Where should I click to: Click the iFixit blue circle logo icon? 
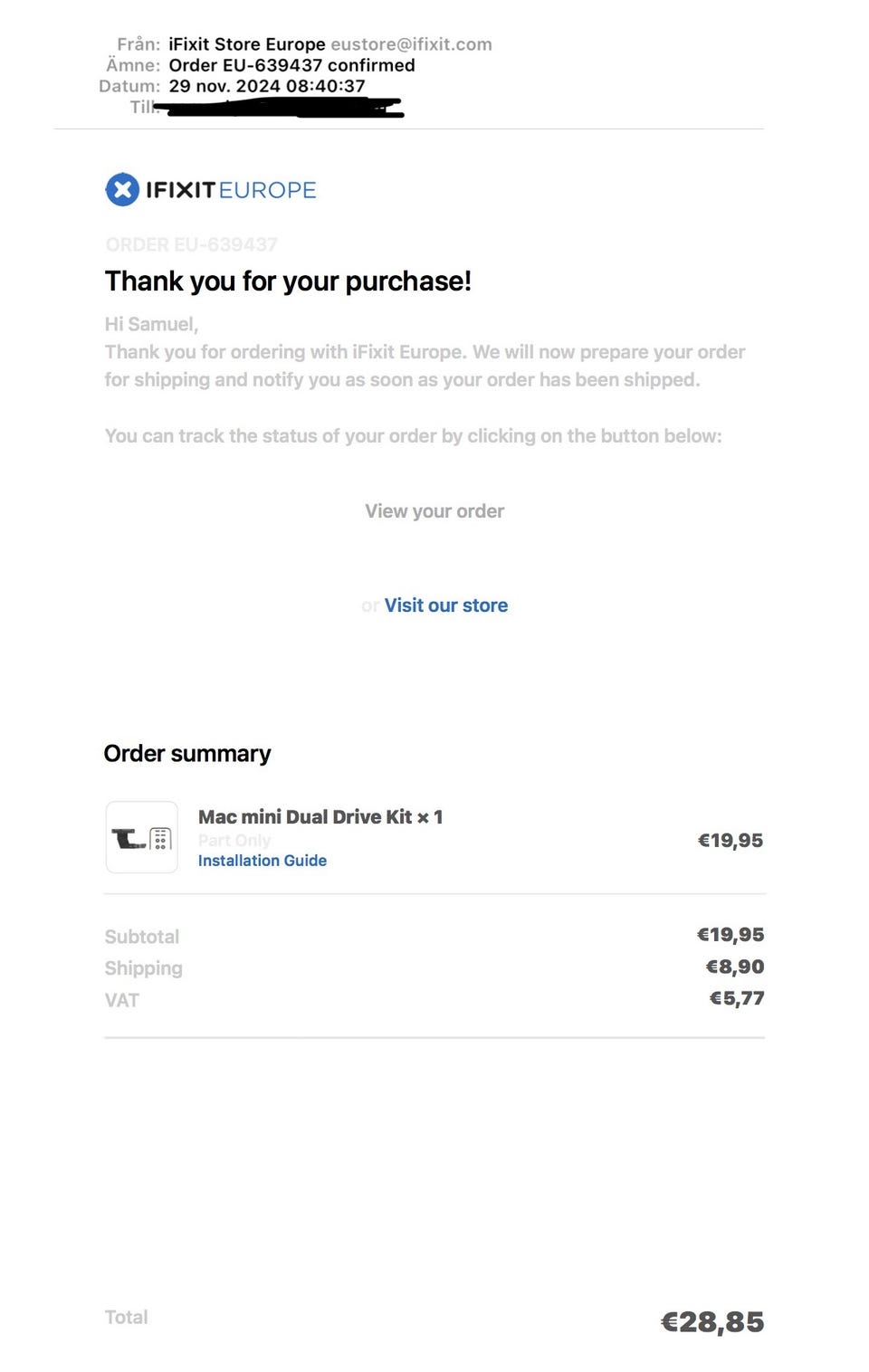[x=122, y=190]
